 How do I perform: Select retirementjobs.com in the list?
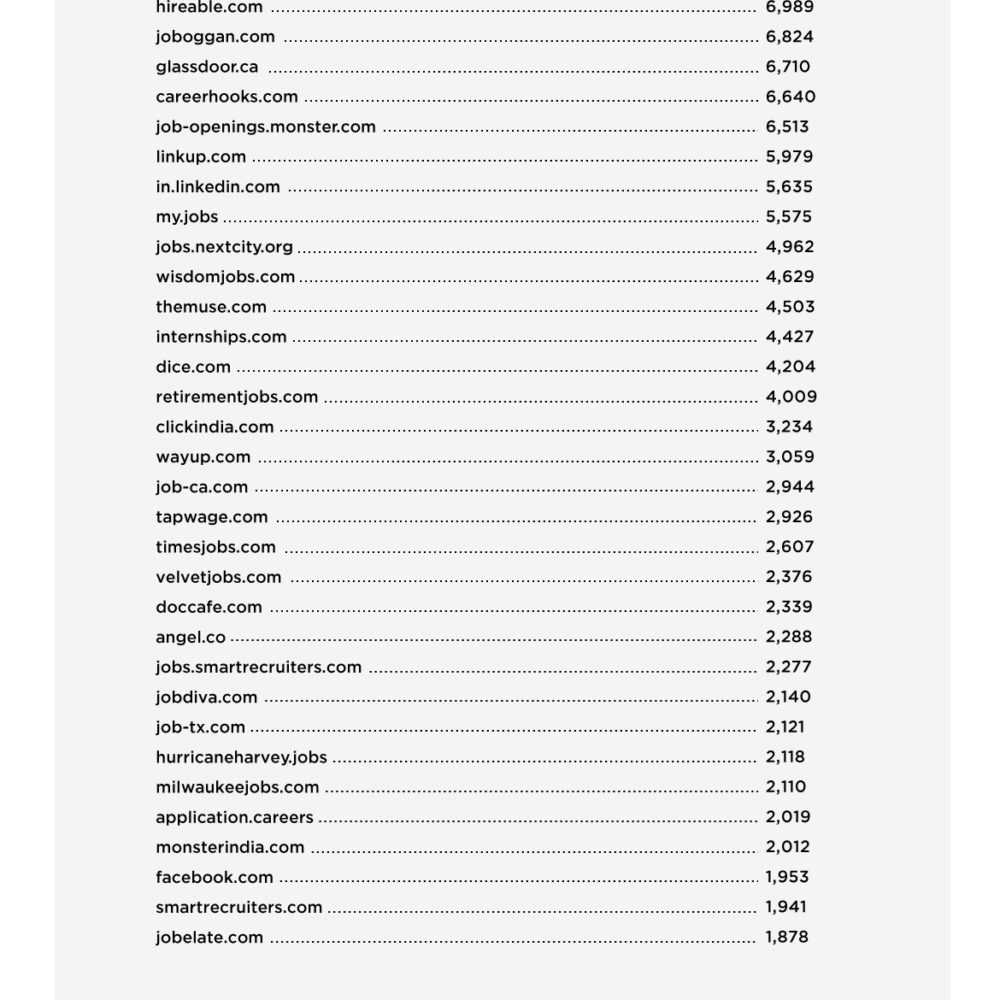click(236, 397)
